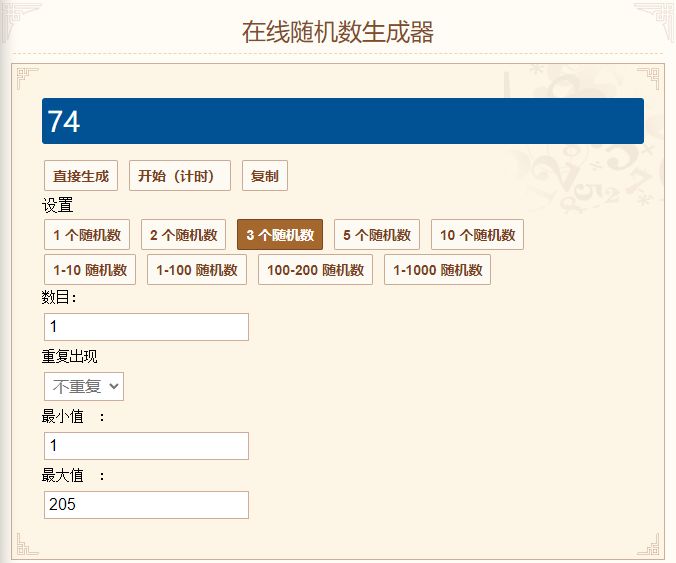Click the 数目 label text
676x563 pixels.
tap(59, 297)
